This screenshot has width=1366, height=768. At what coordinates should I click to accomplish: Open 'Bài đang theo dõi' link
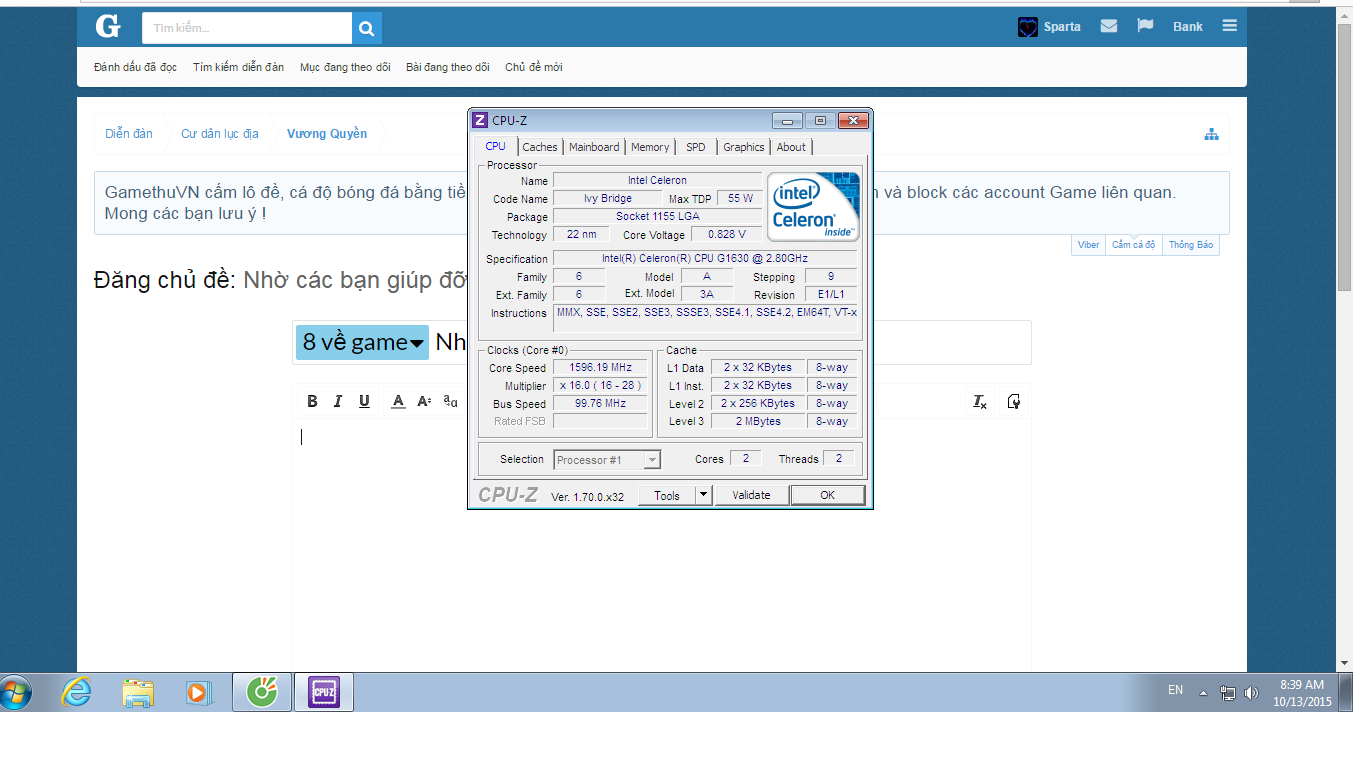448,67
